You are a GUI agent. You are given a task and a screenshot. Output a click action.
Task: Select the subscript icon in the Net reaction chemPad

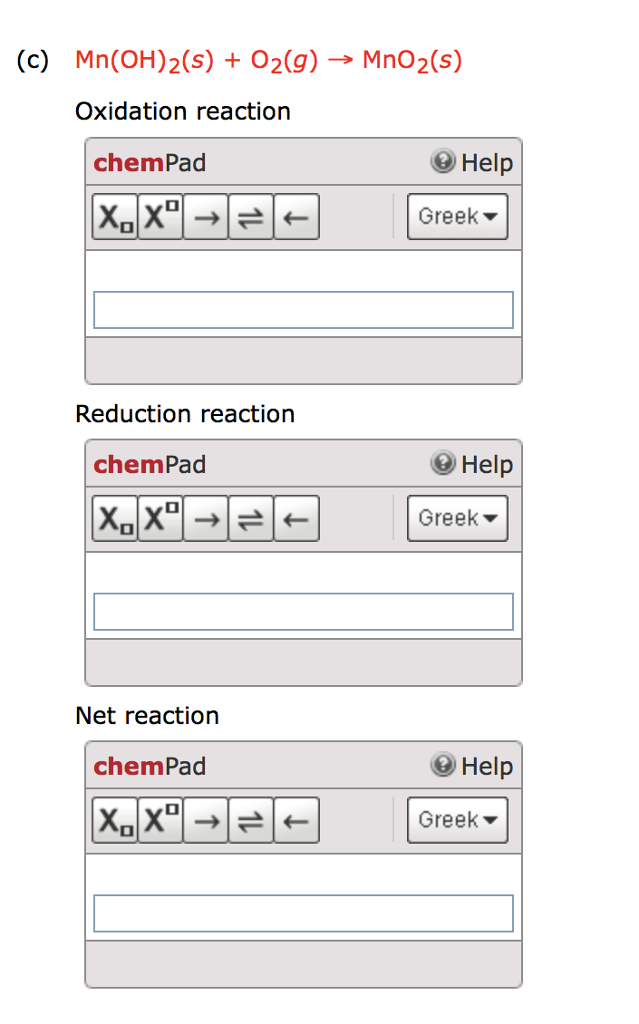coord(114,820)
